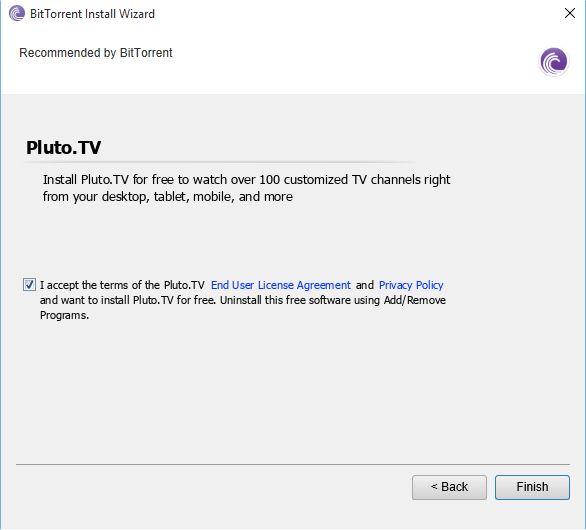Close the BitTorrent Install Wizard window
Viewport: 586px width, 530px height.
click(570, 13)
